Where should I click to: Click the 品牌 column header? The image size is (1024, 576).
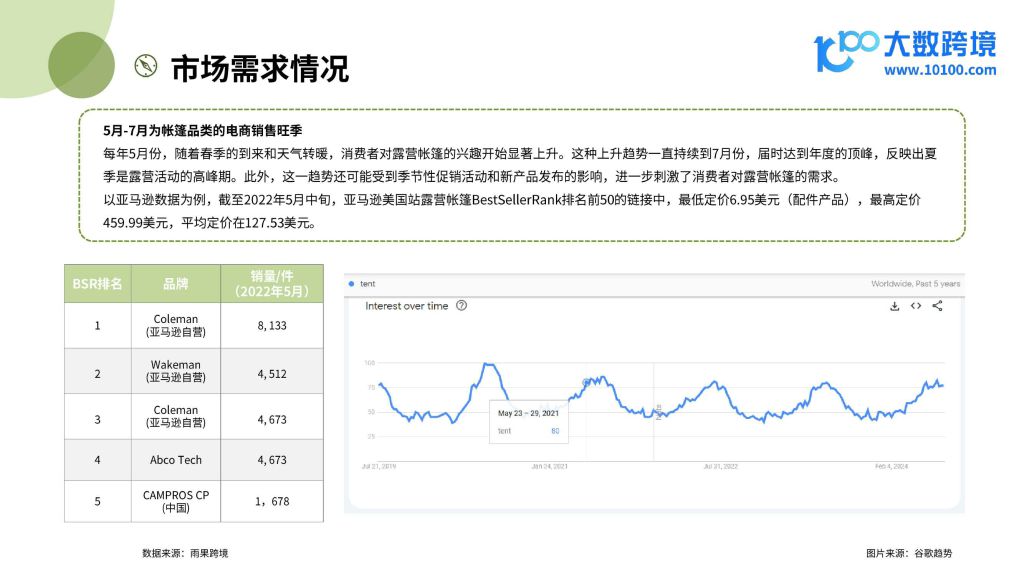pos(176,283)
